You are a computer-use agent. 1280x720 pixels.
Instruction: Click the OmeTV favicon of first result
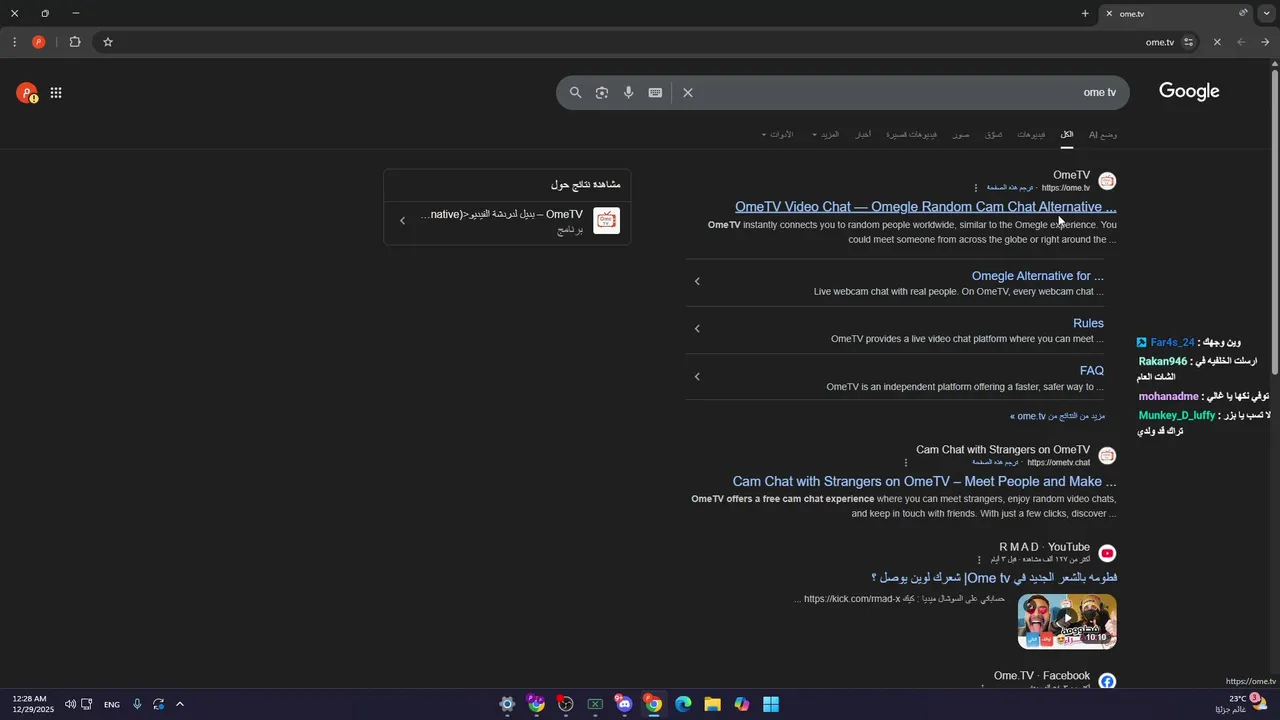(1107, 181)
